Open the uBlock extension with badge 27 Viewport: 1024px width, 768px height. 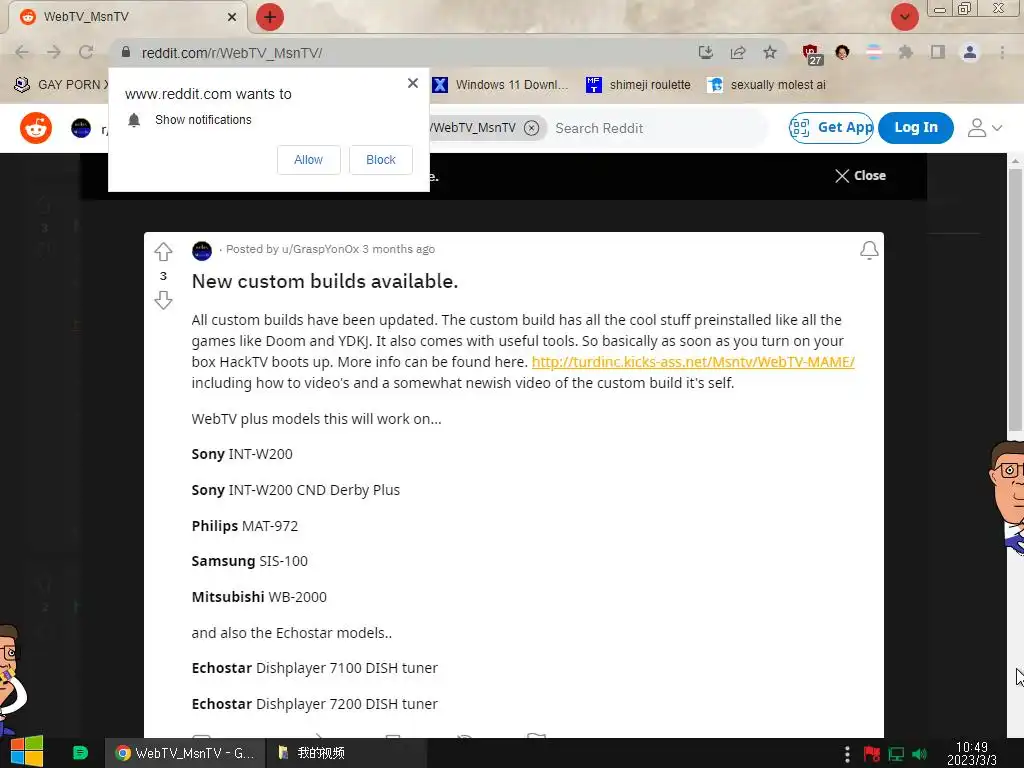812,54
